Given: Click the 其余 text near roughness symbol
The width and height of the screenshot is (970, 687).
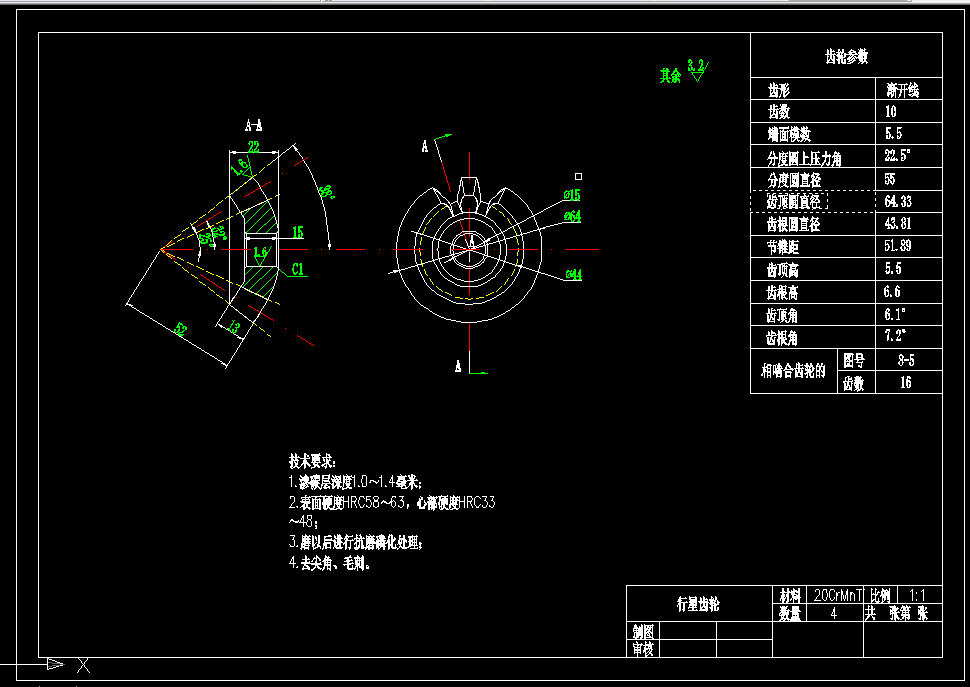Looking at the screenshot, I should point(670,75).
